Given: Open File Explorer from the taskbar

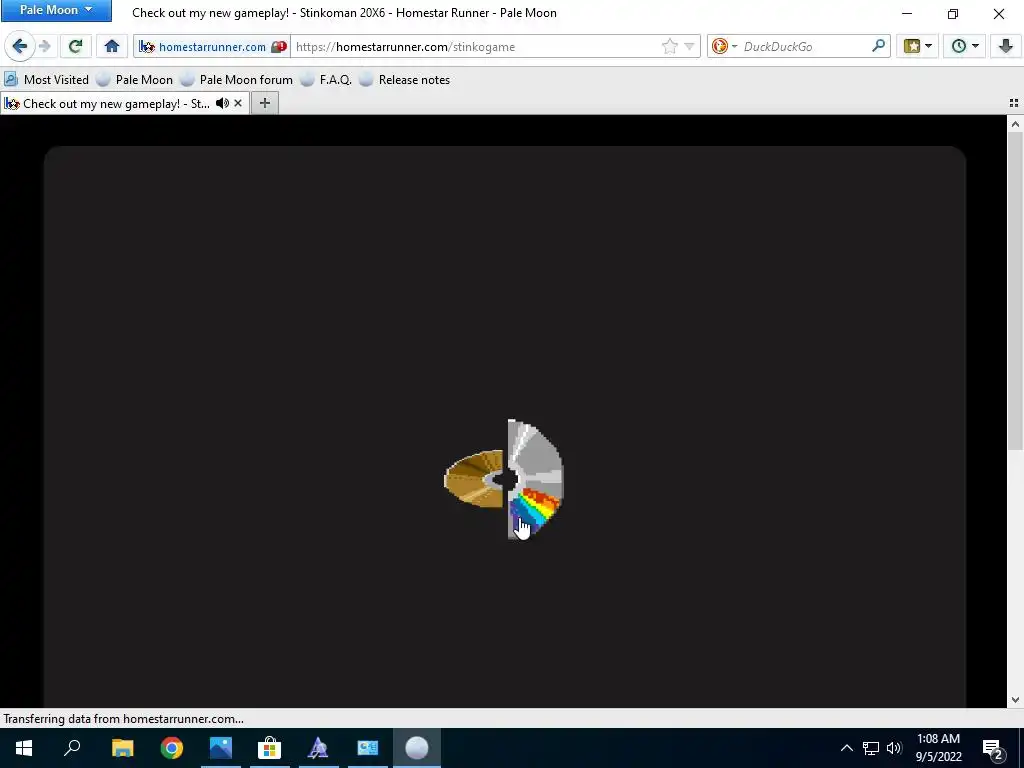Looking at the screenshot, I should pyautogui.click(x=122, y=748).
